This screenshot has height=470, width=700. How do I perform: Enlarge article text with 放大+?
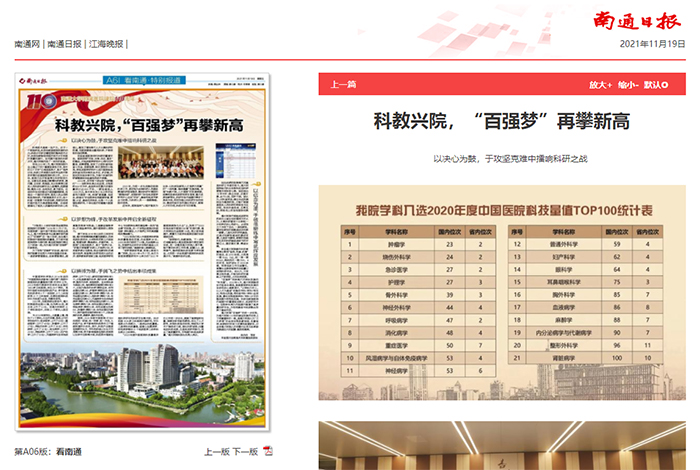[600, 86]
